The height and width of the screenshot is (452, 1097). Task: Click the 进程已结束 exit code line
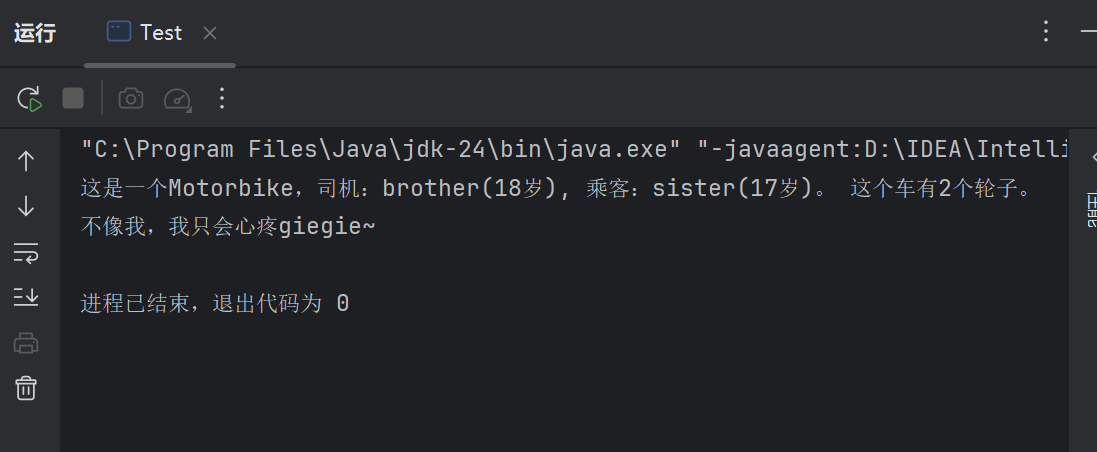215,303
